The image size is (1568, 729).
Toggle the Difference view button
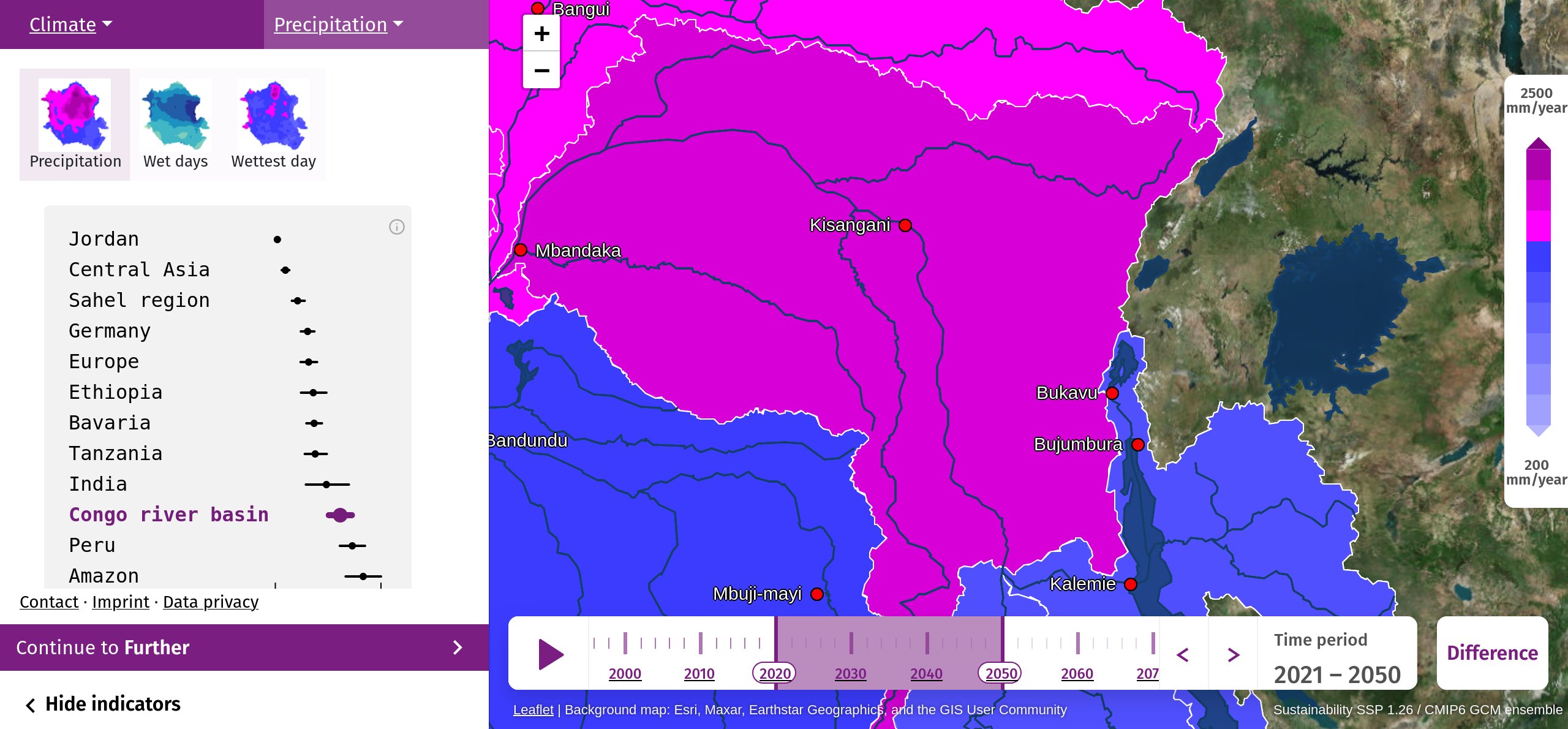point(1492,653)
